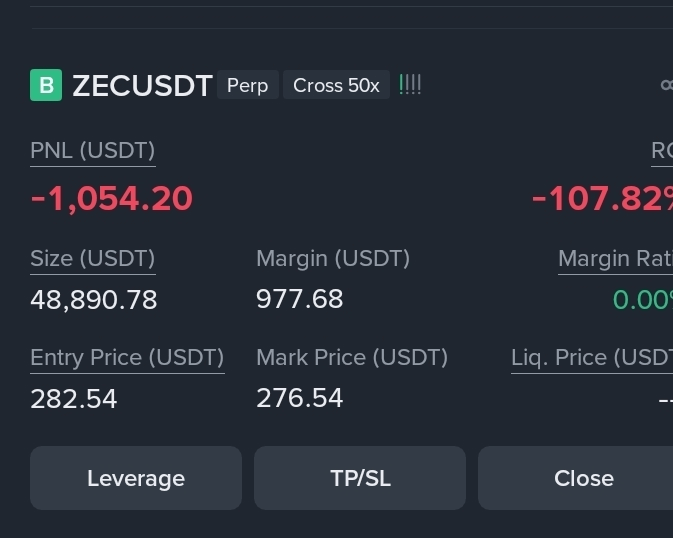Click the Leverage button
Viewport: 673px width, 538px height.
[136, 478]
